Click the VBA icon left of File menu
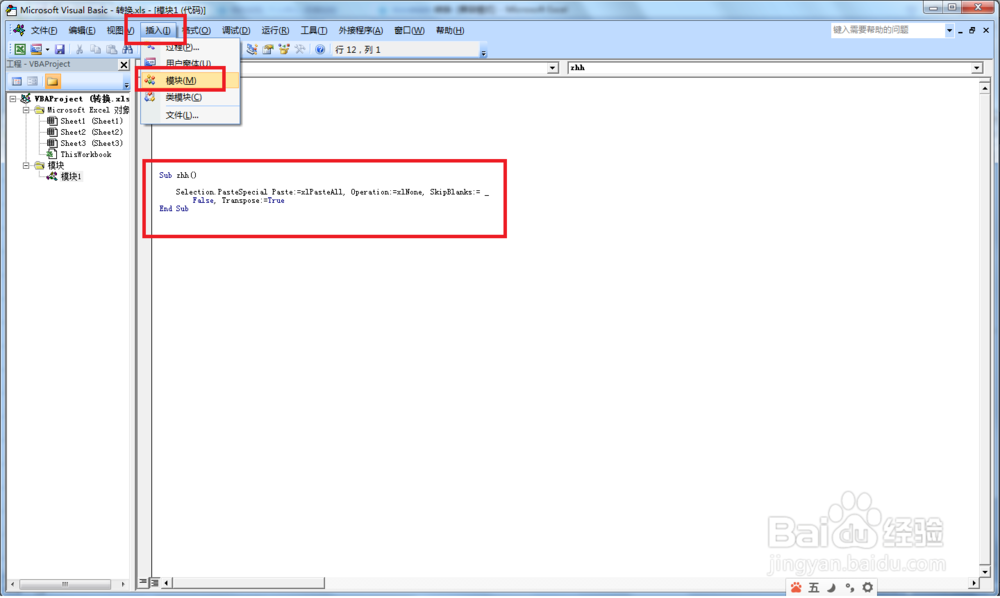 (19, 30)
